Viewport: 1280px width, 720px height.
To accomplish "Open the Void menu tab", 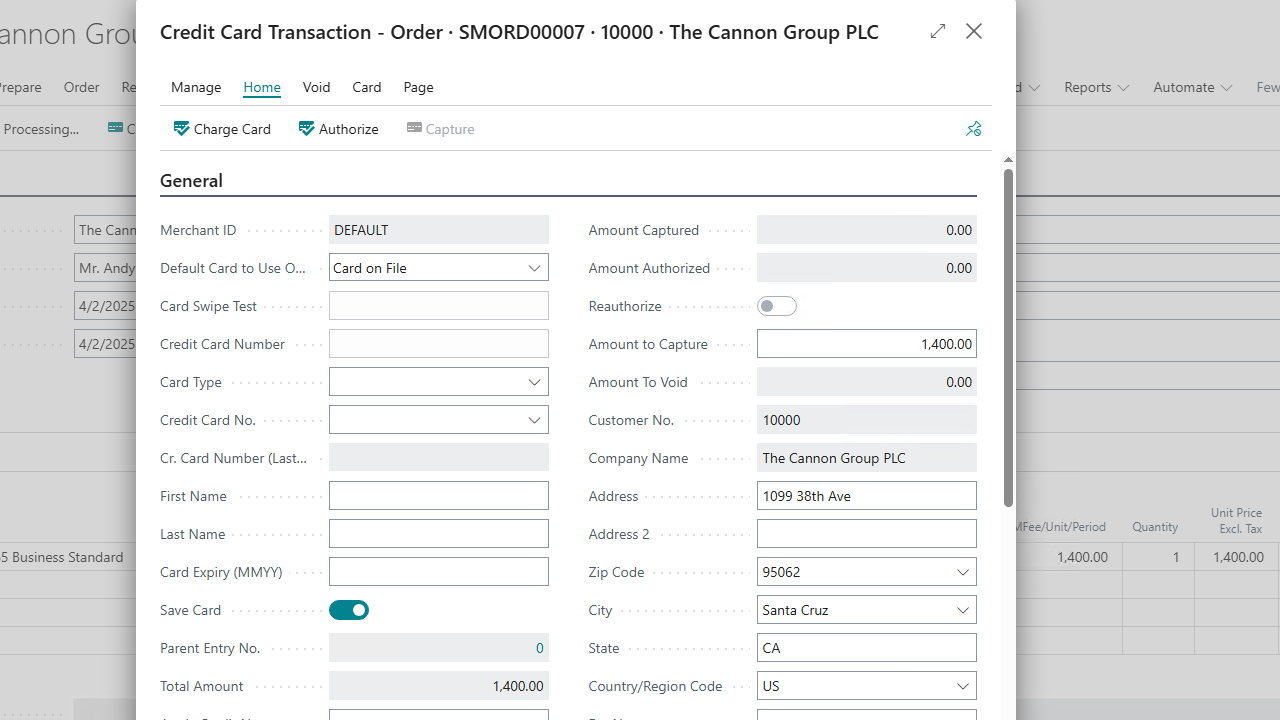I will [316, 87].
